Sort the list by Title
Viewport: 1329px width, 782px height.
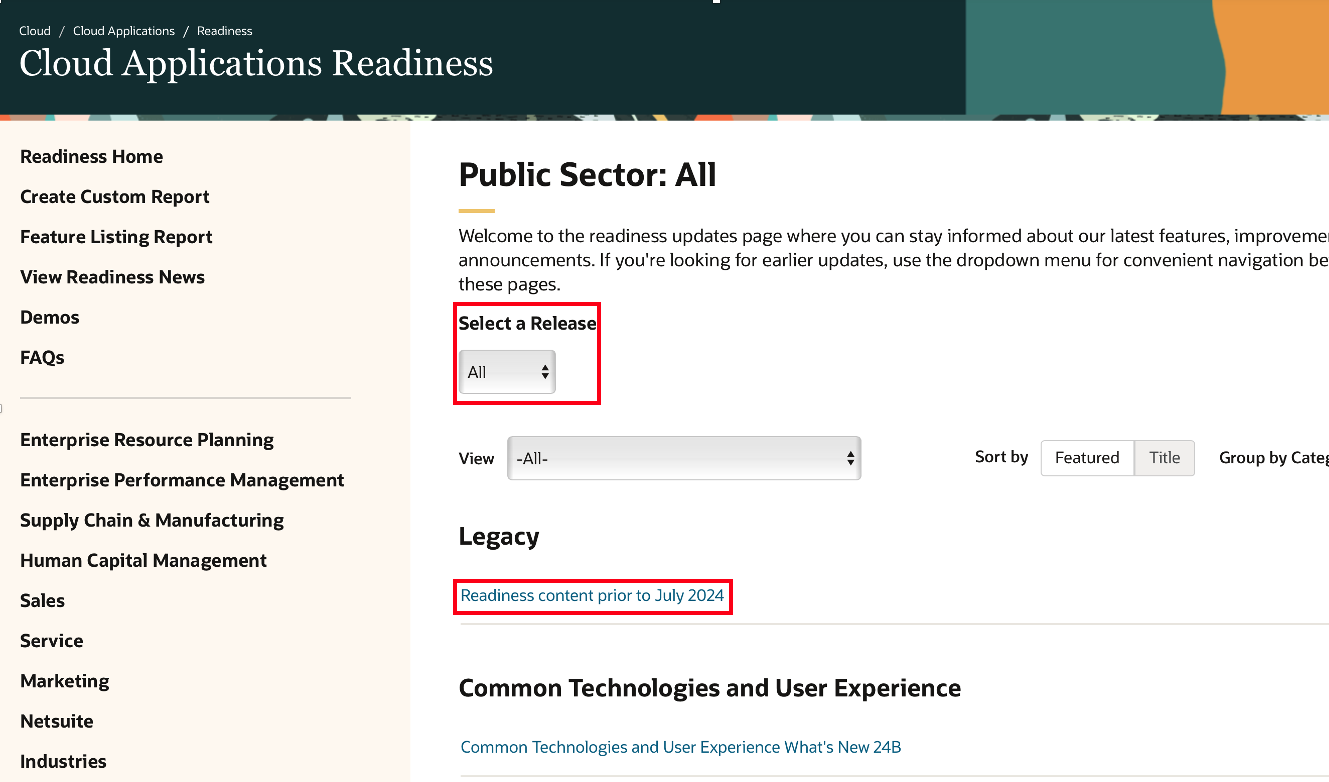1164,458
